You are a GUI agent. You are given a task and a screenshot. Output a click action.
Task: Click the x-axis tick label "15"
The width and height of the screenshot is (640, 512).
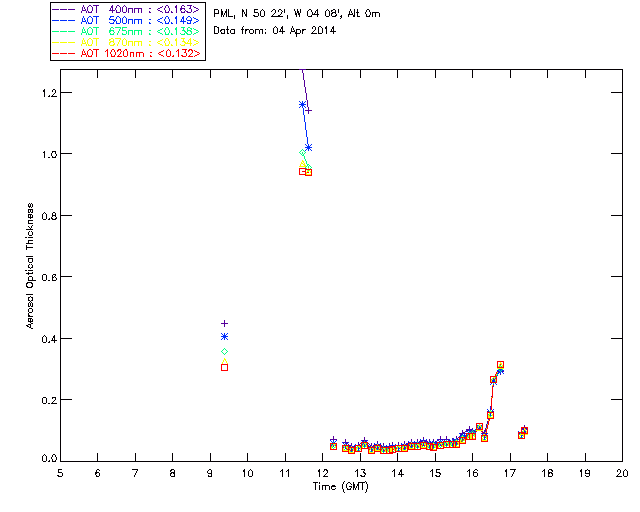(435, 473)
